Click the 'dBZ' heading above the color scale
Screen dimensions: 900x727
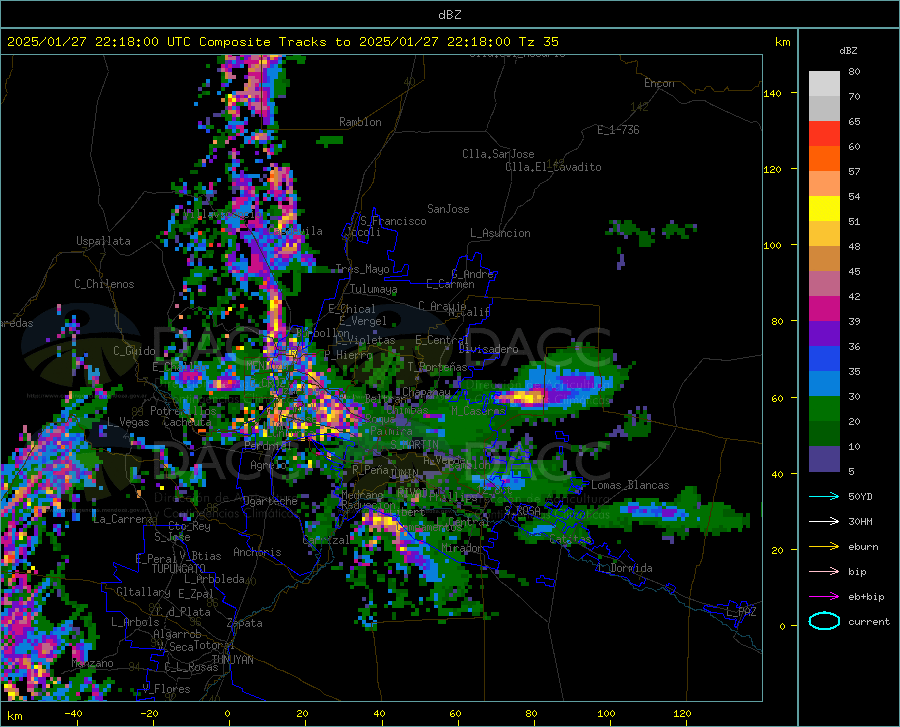tap(848, 50)
